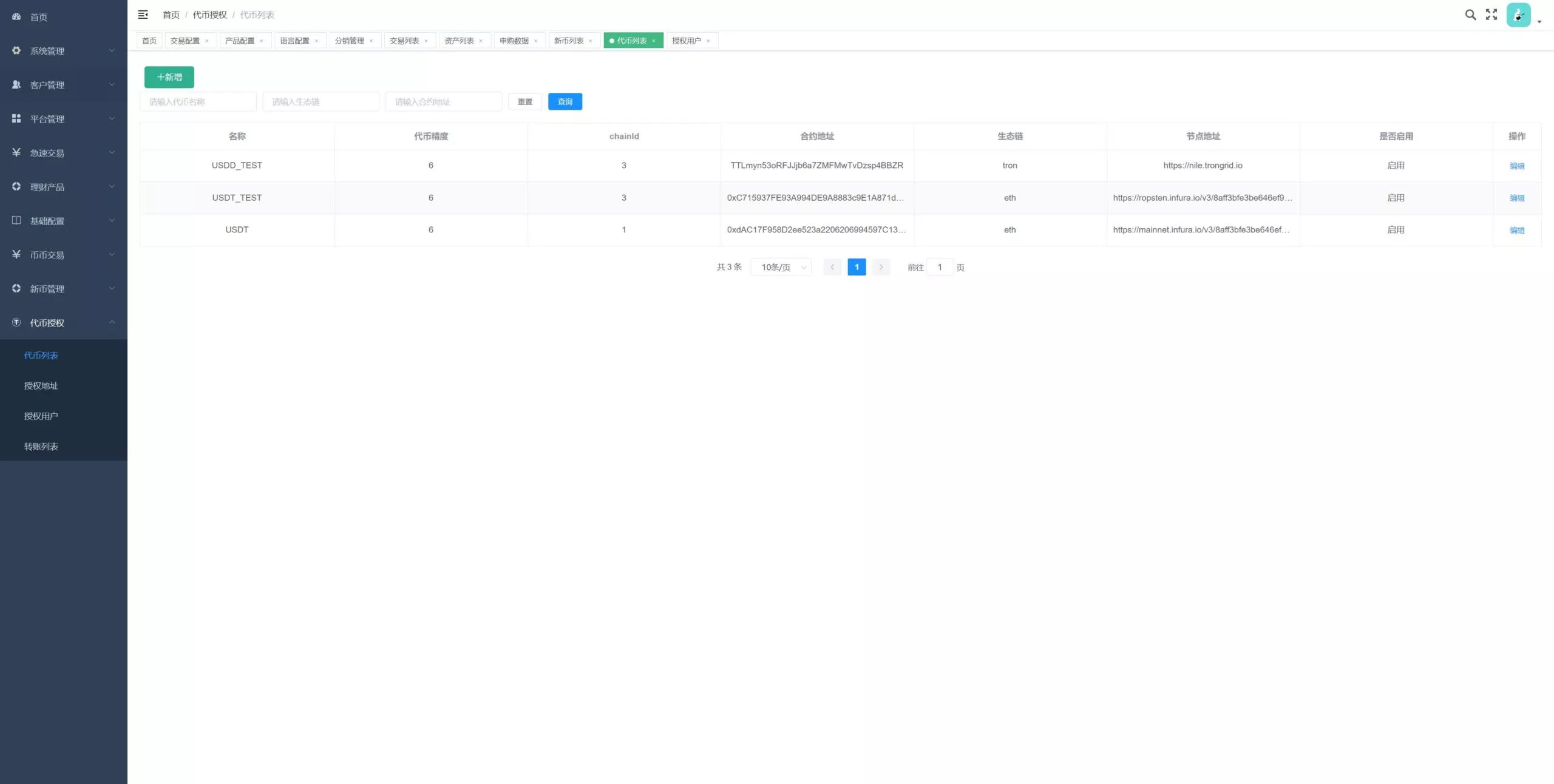Toggle fullscreen with the expand icon
This screenshot has height=784, width=1554.
click(x=1491, y=15)
